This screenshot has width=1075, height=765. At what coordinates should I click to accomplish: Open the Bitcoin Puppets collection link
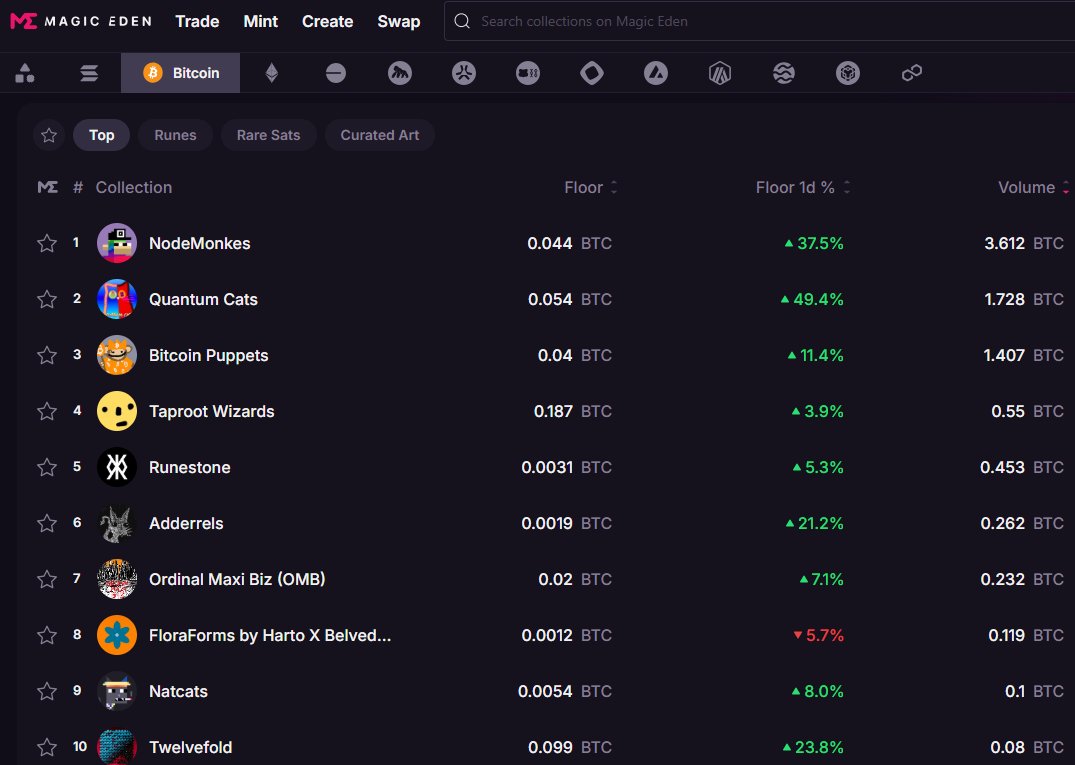pyautogui.click(x=208, y=355)
